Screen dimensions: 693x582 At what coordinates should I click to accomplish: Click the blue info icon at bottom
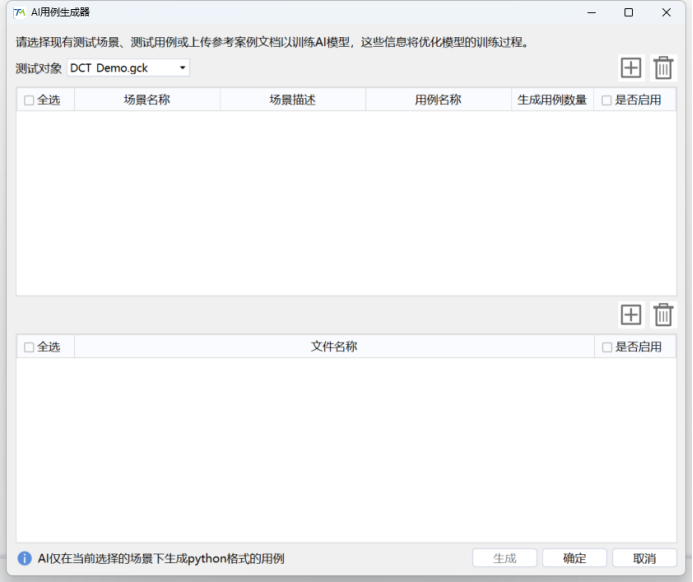25,558
